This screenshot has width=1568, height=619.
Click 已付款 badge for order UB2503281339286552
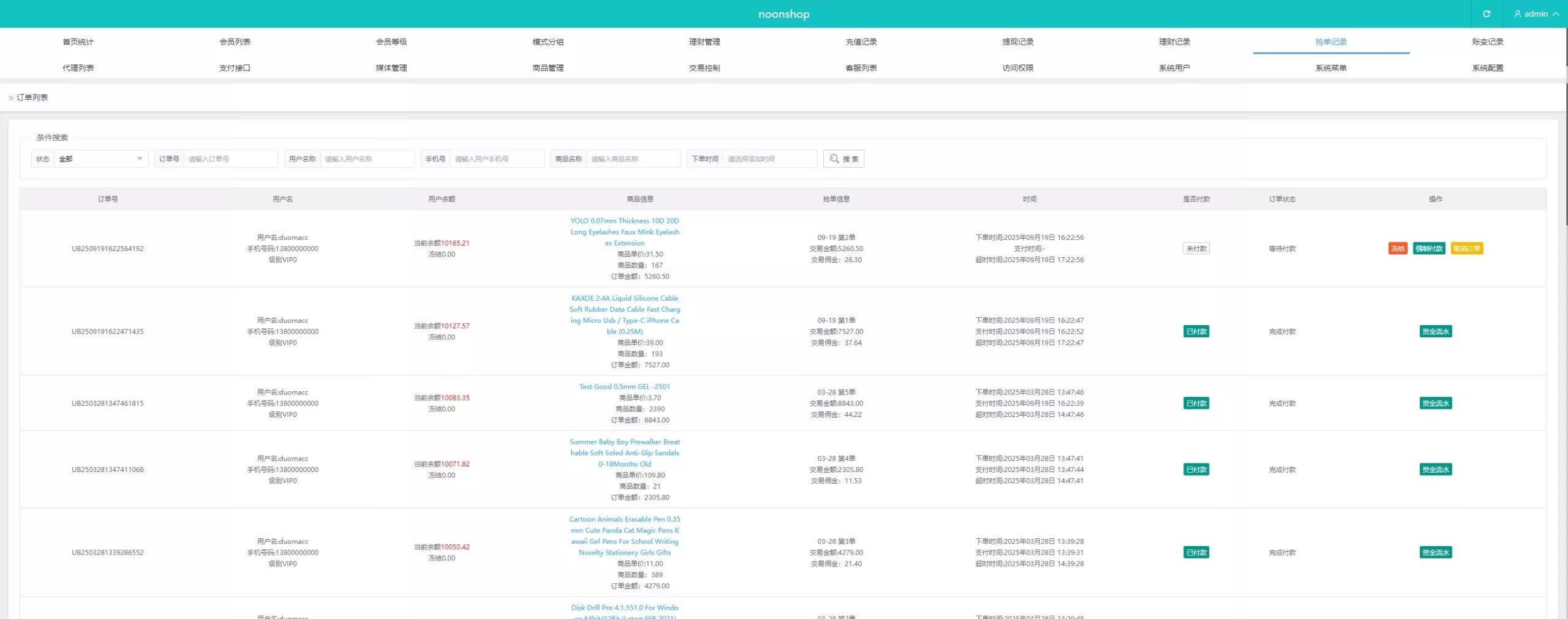pos(1196,552)
